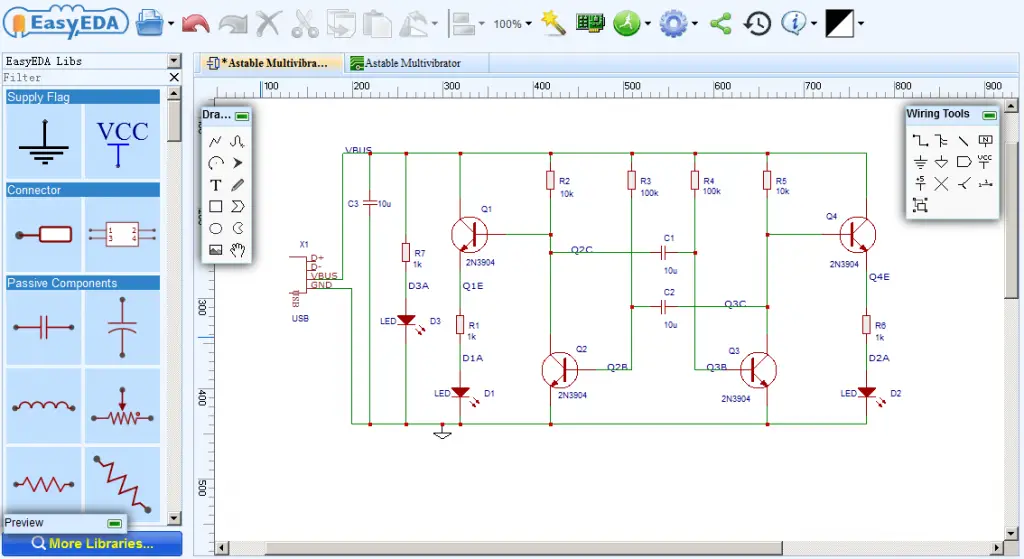Select the diagonal line wiring tool

[963, 140]
